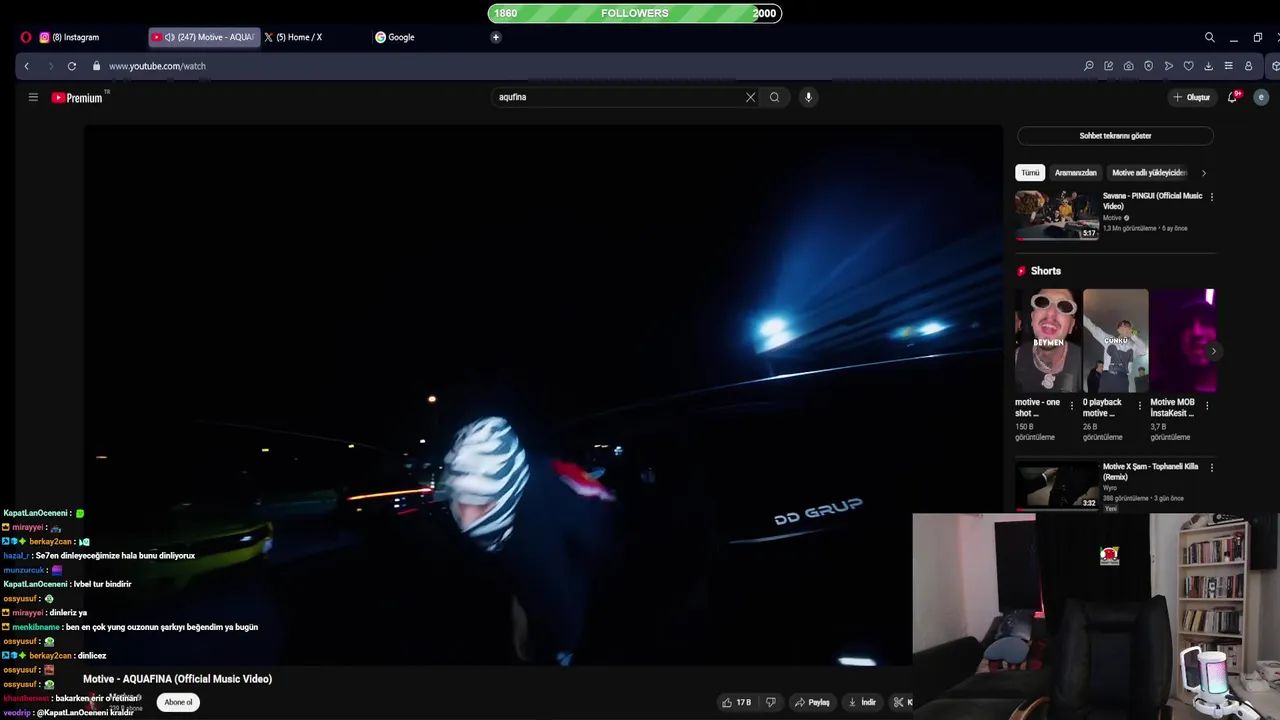Open the BEYMEN Motive one shot short thumbnail
The height and width of the screenshot is (720, 1280).
1048,340
